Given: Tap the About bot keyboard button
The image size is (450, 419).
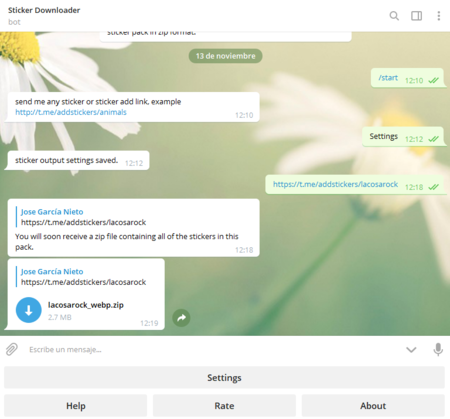Looking at the screenshot, I should click(373, 405).
